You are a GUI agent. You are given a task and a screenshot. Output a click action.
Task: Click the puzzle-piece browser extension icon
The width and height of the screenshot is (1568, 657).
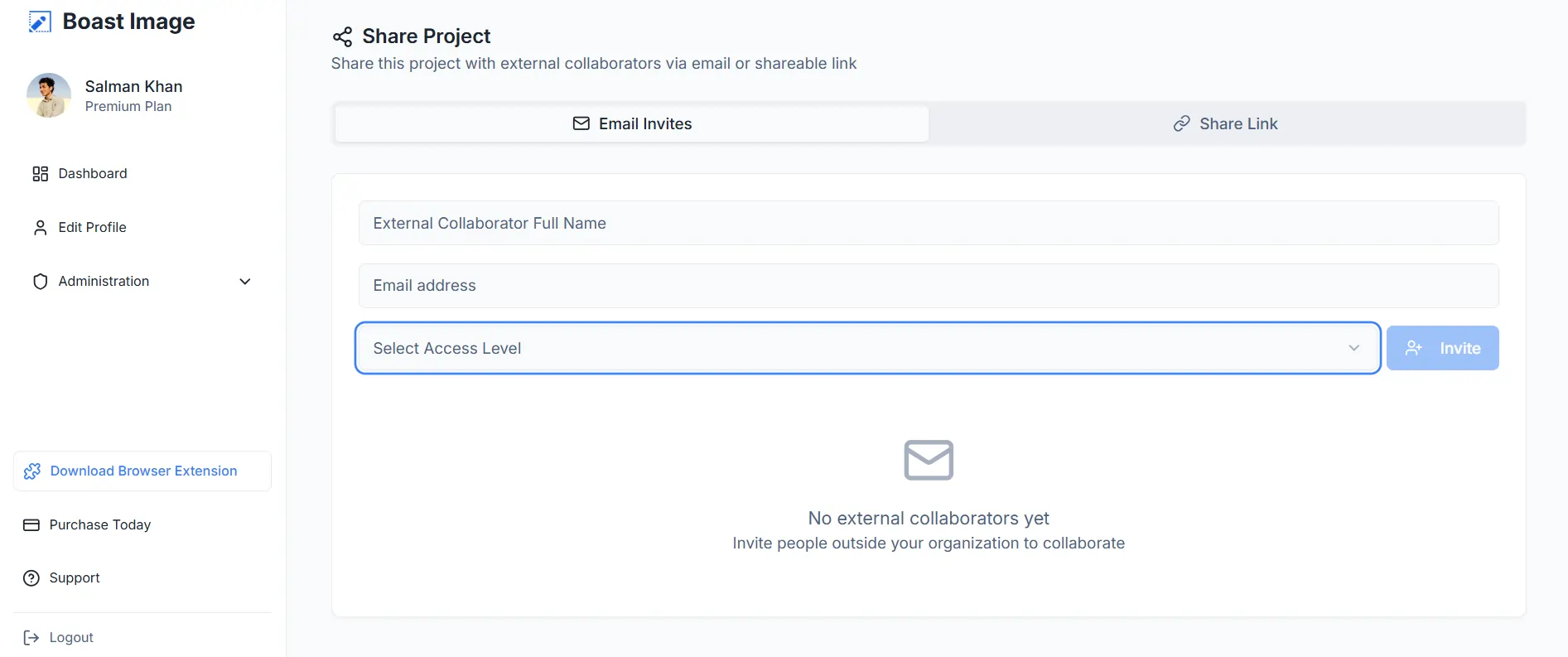pos(31,471)
